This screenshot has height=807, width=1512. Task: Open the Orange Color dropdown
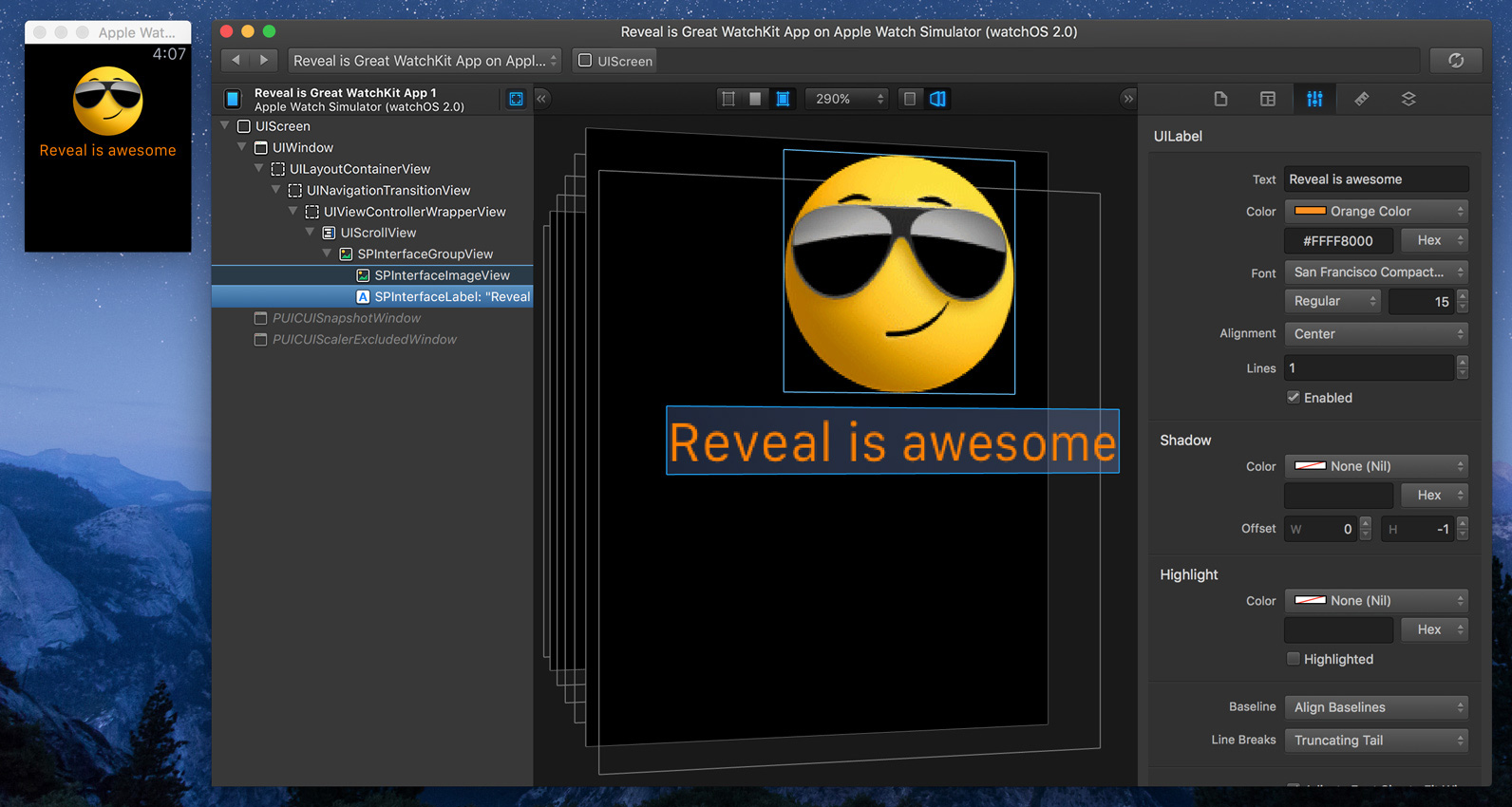[x=1376, y=211]
